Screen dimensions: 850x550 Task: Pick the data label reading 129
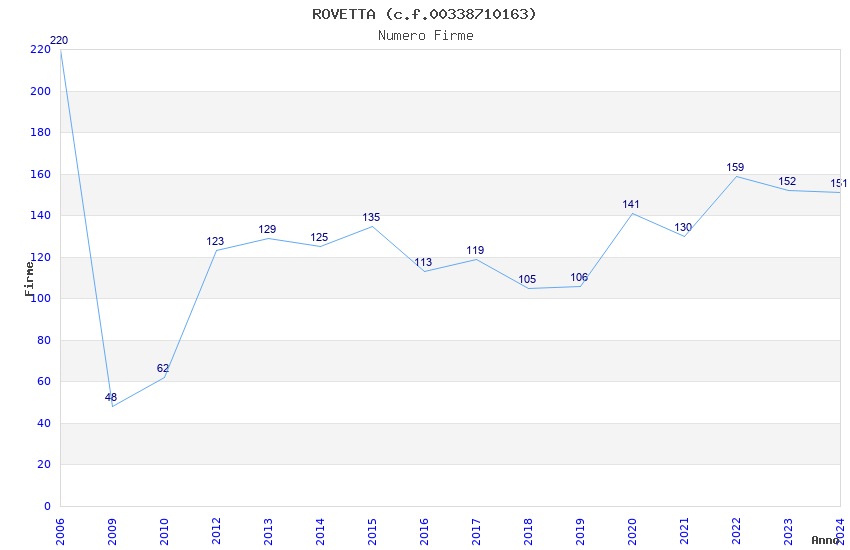click(x=267, y=230)
